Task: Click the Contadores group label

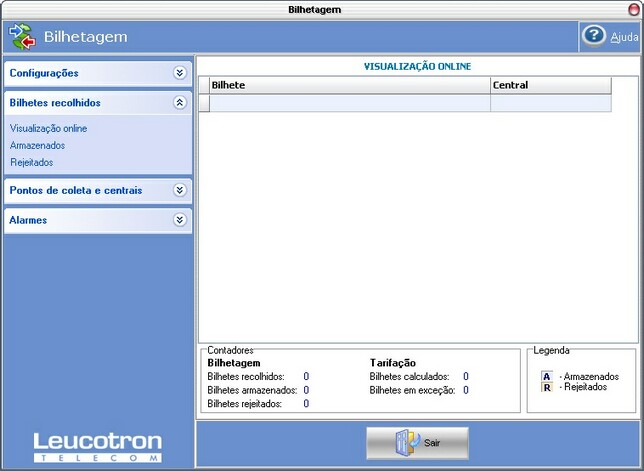Action: (x=230, y=350)
